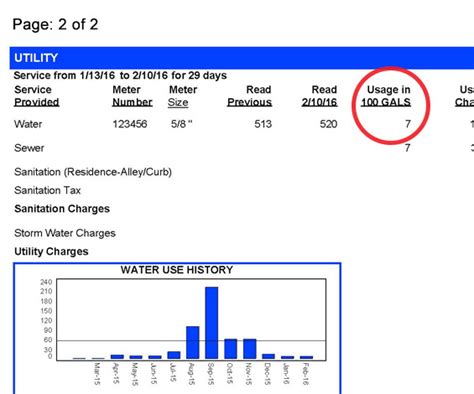Click the Oct-15 bar in the chart

click(x=231, y=349)
